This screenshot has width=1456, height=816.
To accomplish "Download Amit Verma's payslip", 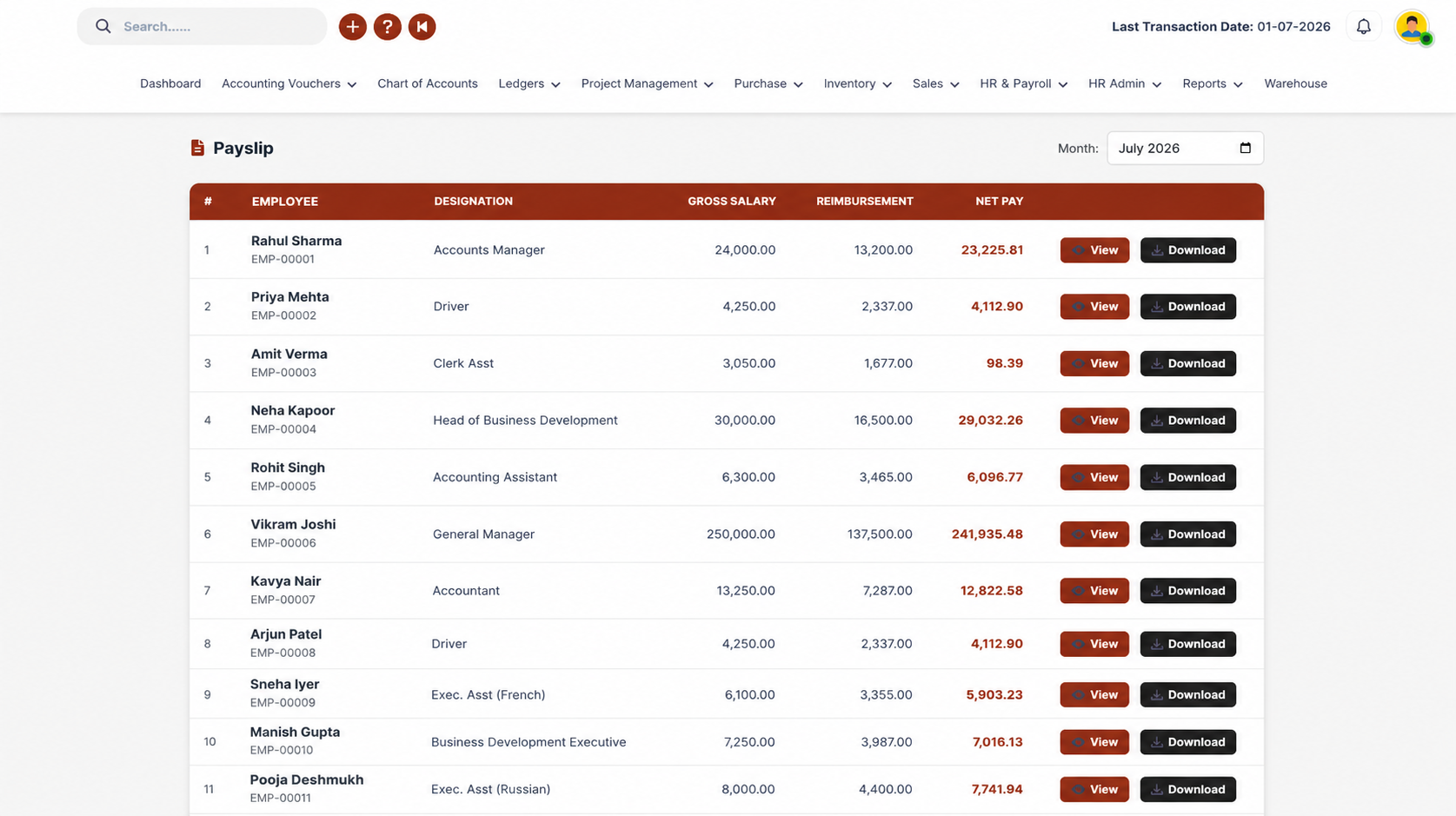I will 1187,363.
